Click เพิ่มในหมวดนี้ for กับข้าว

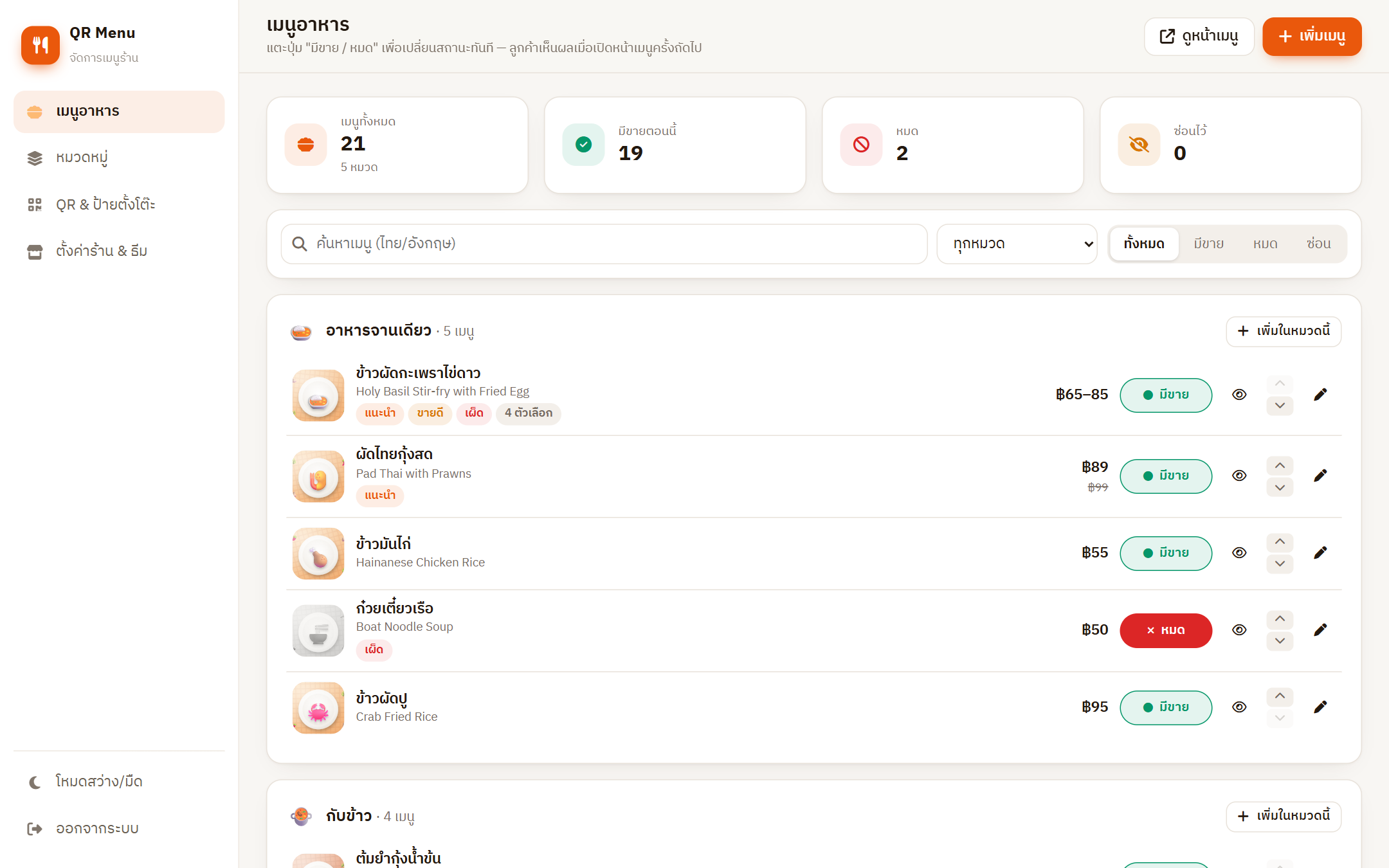click(1284, 817)
